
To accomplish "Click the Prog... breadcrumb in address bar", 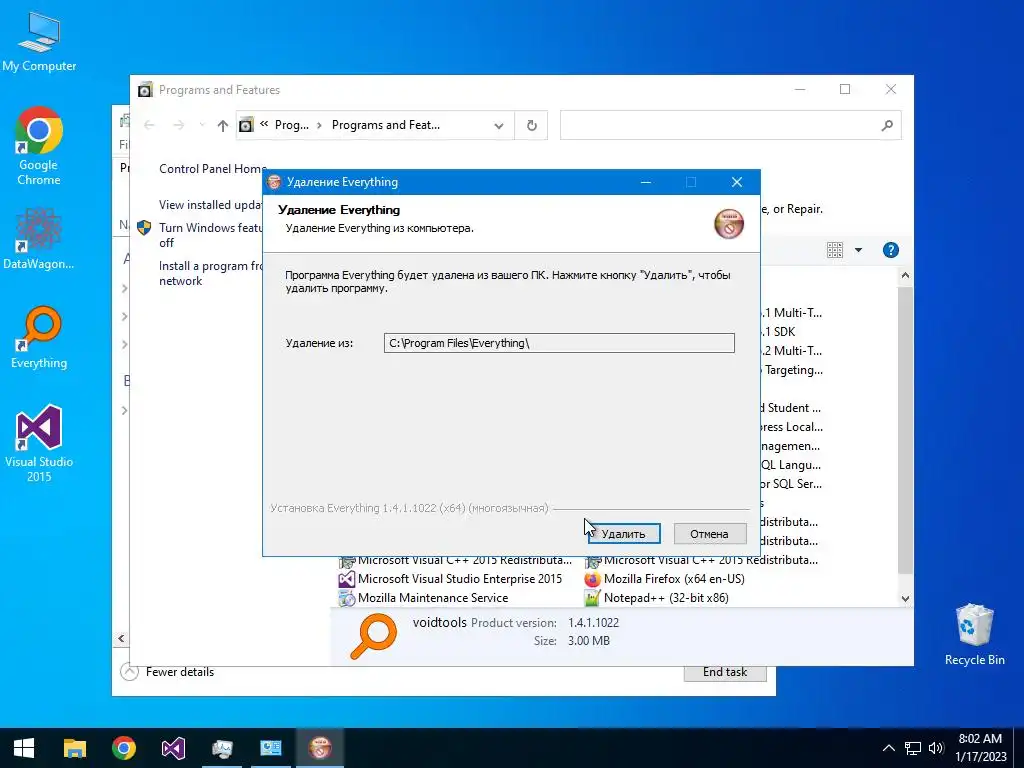I will pos(291,125).
